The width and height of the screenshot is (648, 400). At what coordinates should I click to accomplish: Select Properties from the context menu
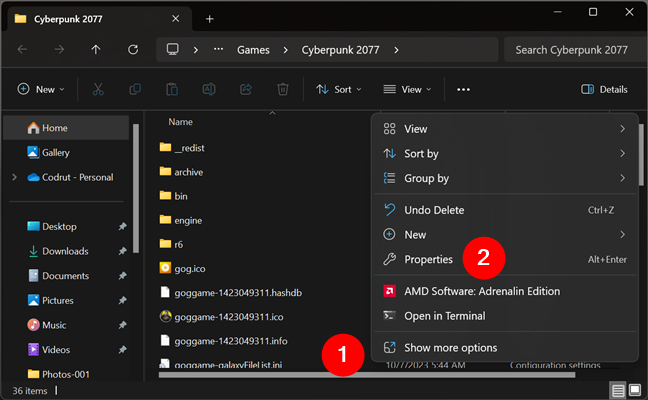tap(428, 259)
